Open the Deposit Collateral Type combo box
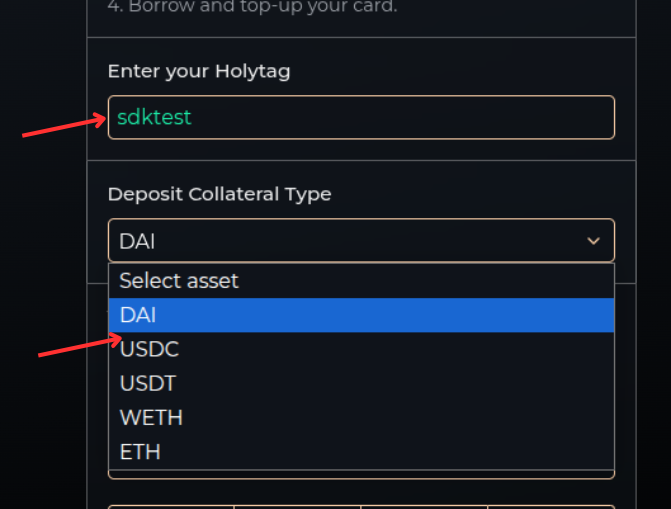The image size is (671, 509). tap(361, 241)
